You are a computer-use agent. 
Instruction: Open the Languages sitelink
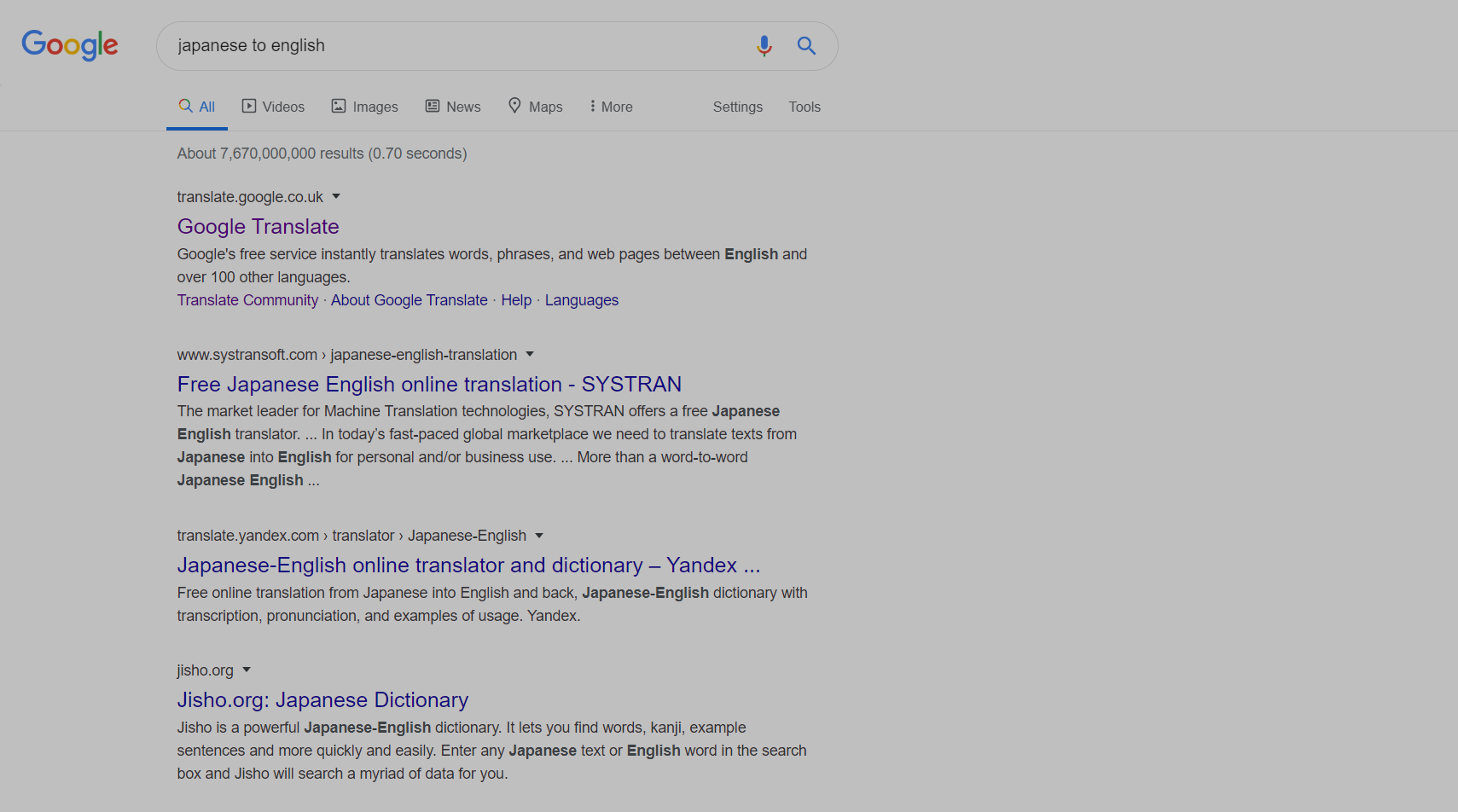[582, 300]
